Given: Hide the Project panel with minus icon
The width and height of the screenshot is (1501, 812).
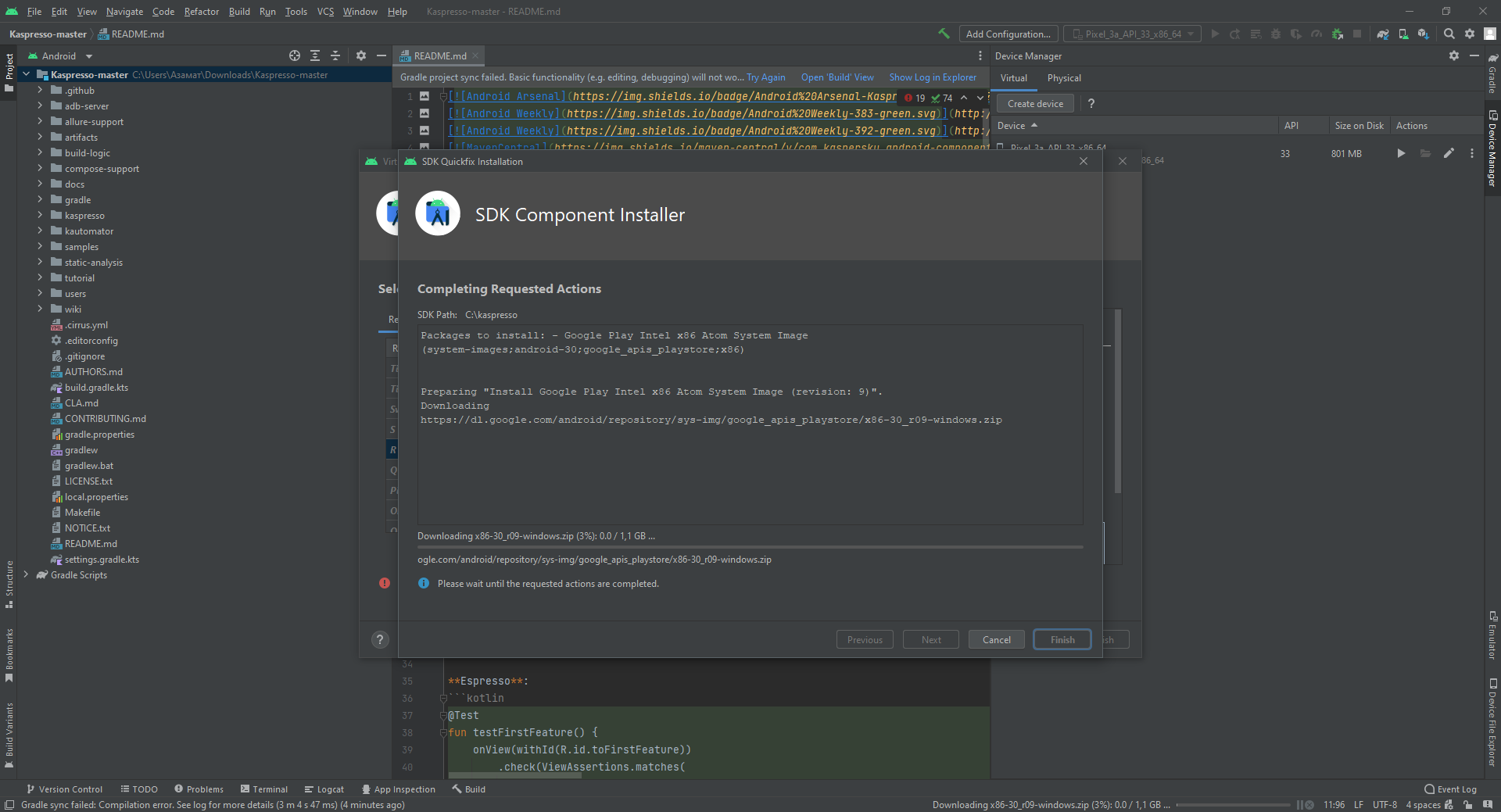Looking at the screenshot, I should [382, 55].
